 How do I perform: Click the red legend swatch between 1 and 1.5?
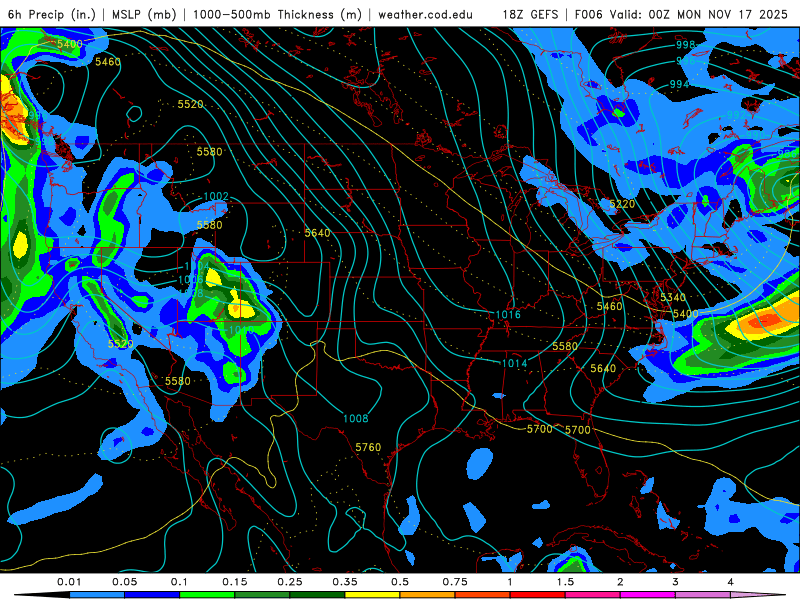537,595
